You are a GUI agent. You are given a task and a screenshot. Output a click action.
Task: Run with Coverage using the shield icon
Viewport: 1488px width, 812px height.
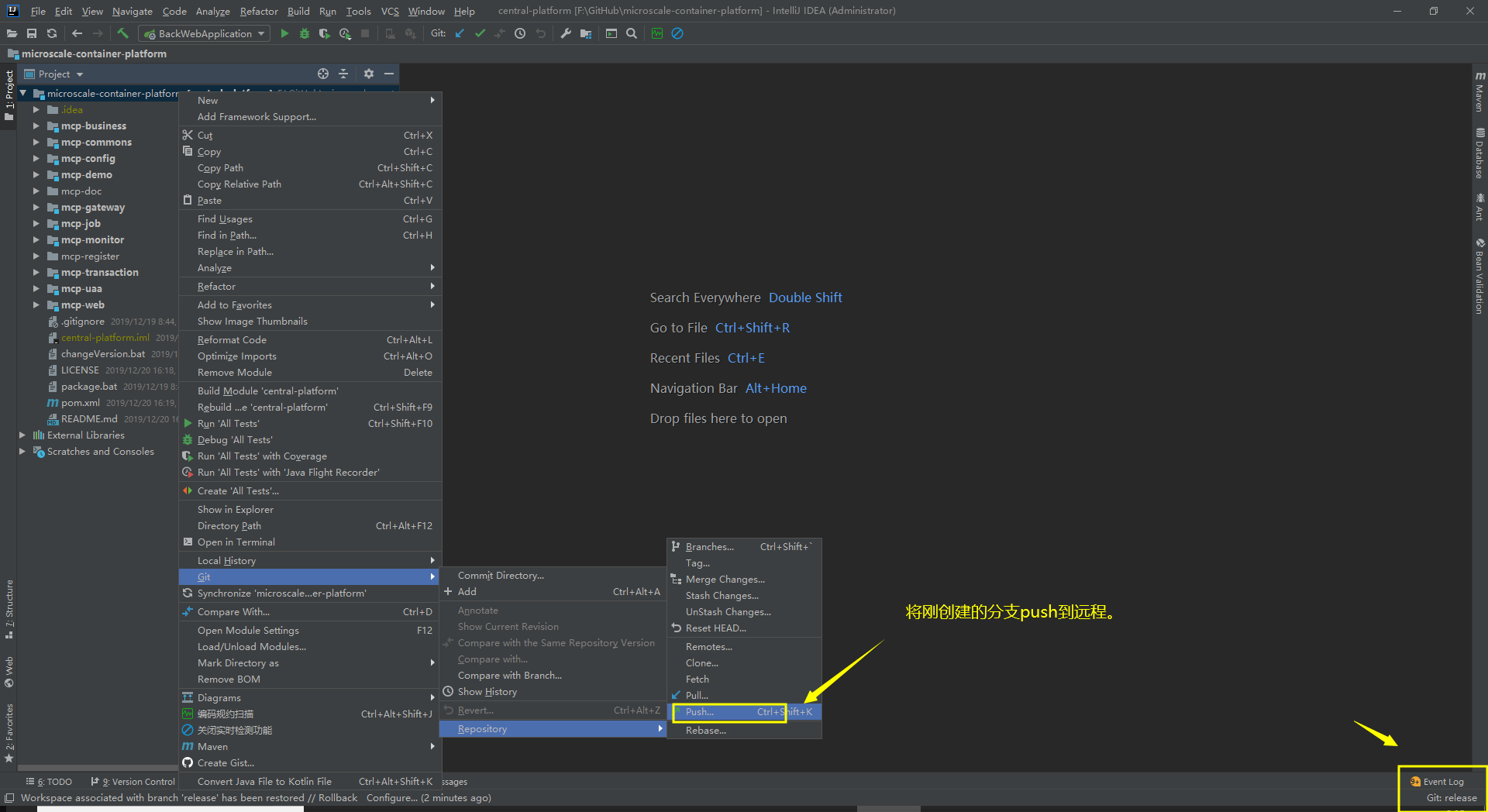pos(324,33)
